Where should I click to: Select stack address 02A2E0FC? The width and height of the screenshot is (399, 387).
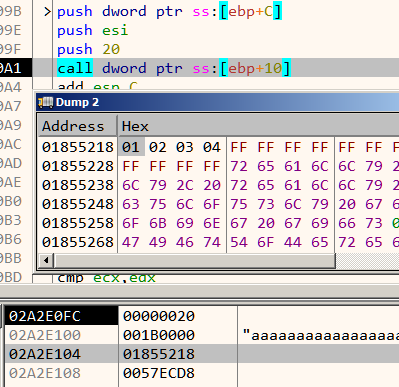coord(45,316)
